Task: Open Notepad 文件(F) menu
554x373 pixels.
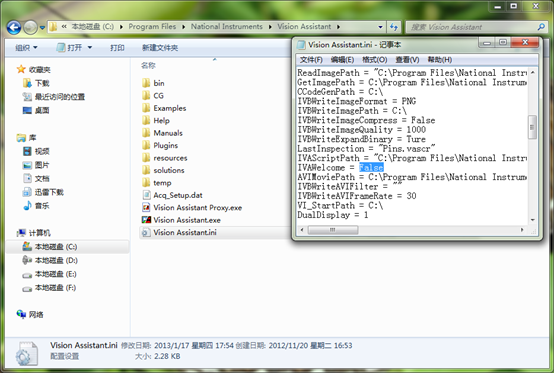Action: tap(311, 60)
